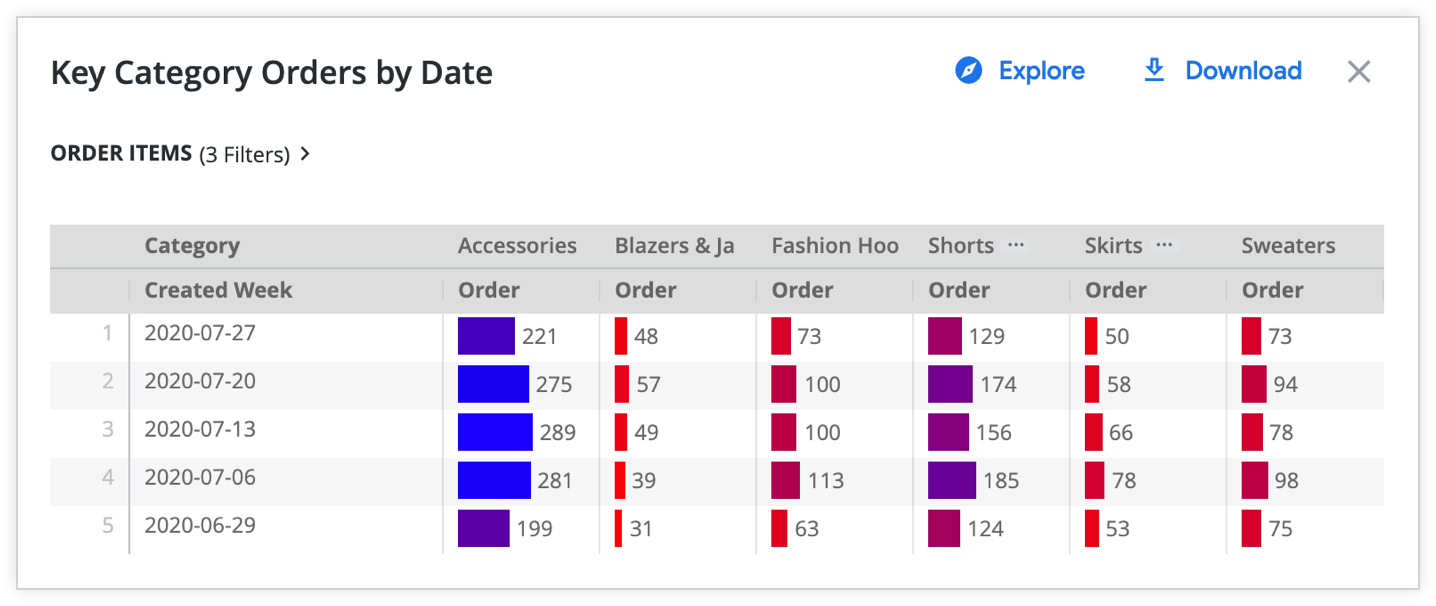The height and width of the screenshot is (606, 1436).
Task: Click the 2020-06-29 created week cell
Action: coord(200,525)
